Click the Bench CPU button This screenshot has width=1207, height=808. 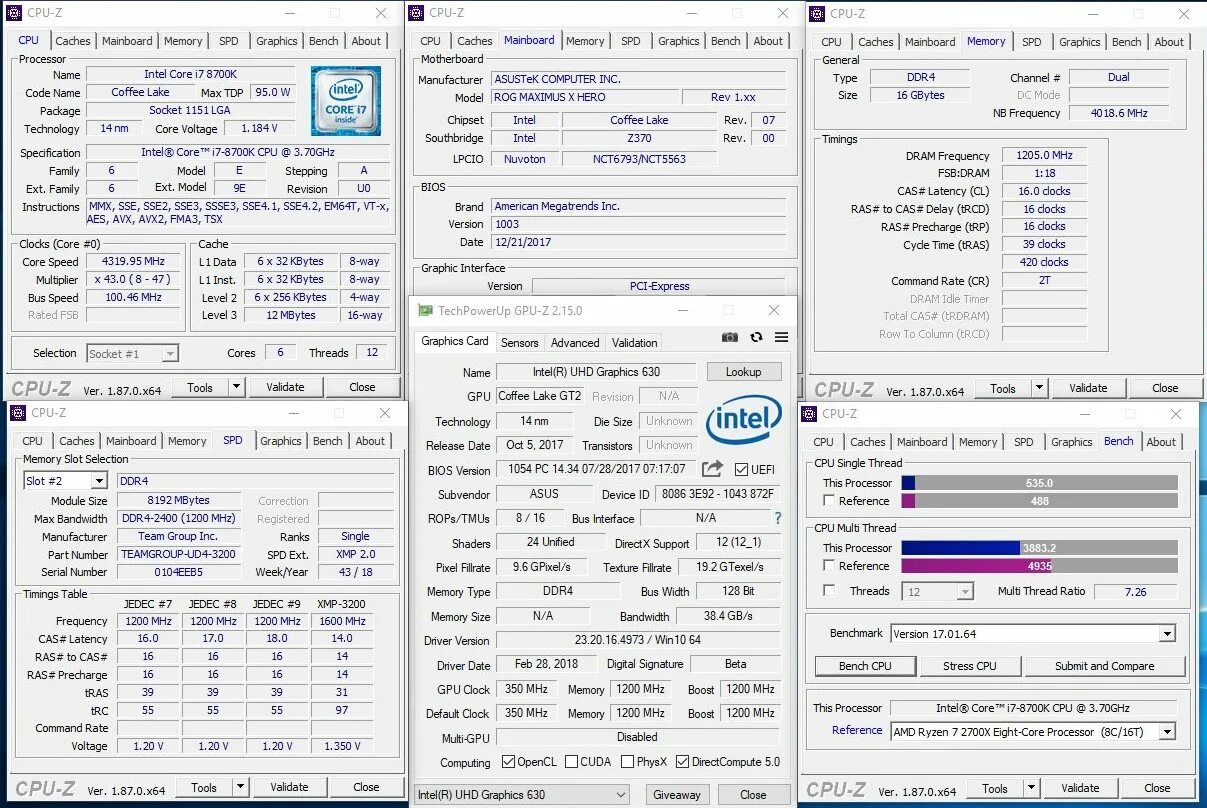click(866, 666)
